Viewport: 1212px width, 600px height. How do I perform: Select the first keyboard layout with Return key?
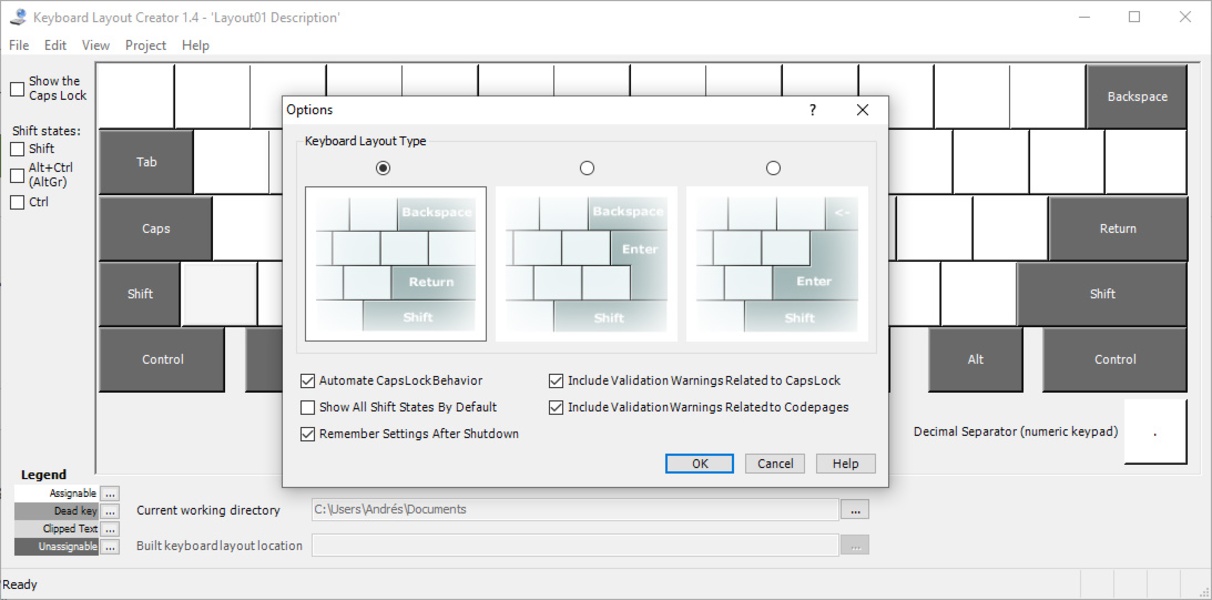[x=395, y=264]
